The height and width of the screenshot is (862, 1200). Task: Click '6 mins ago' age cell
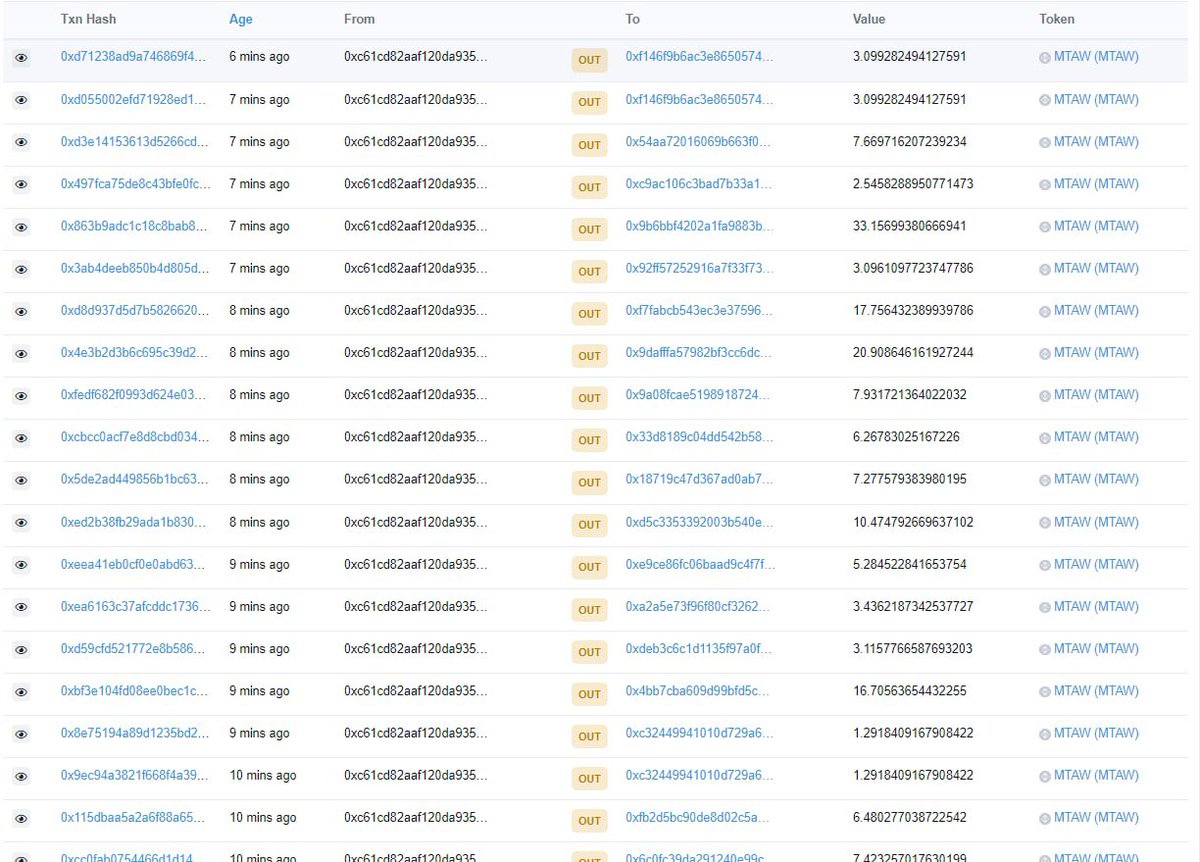[x=259, y=57]
